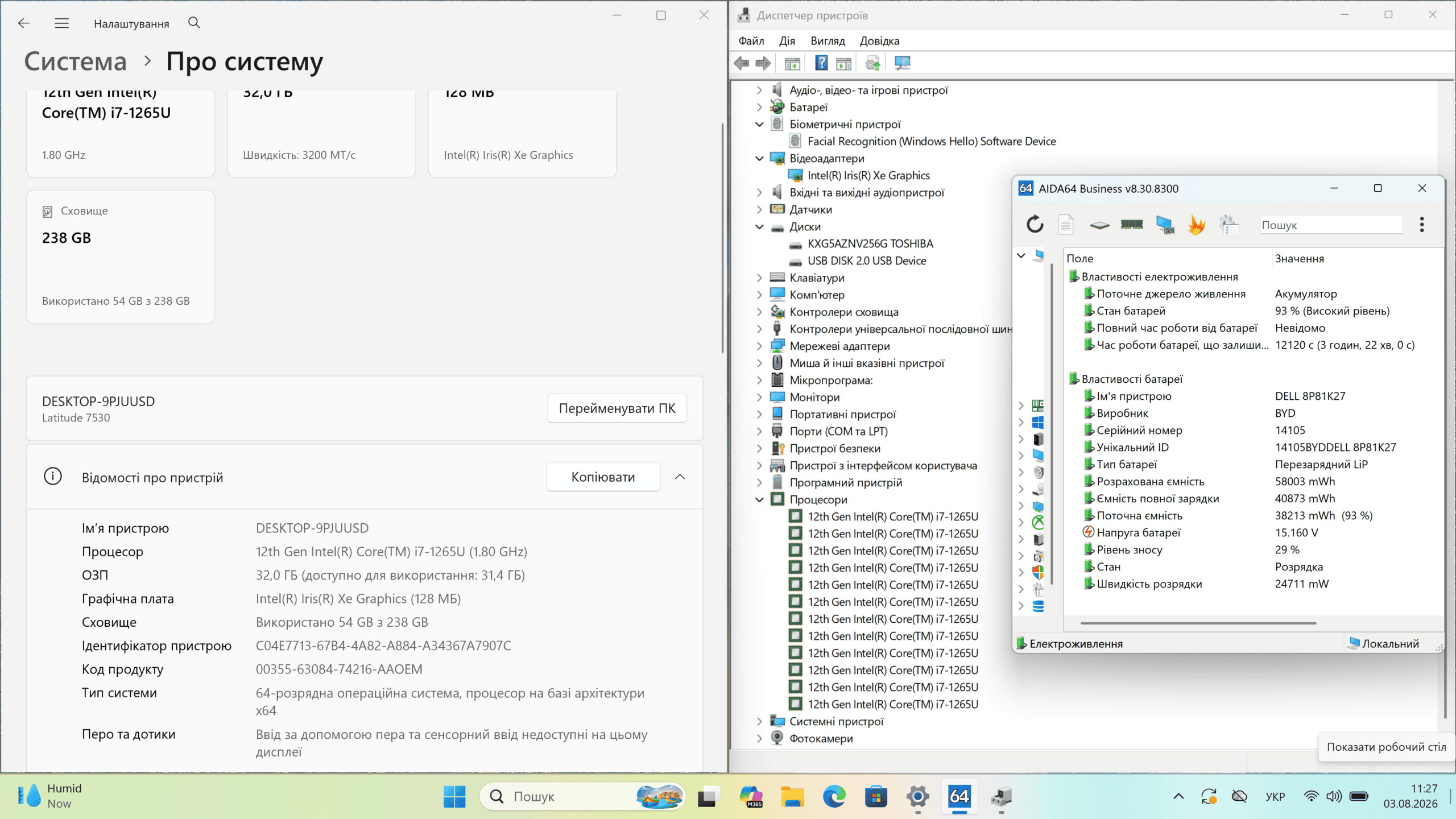Open the Дія menu in Device Manager
The height and width of the screenshot is (819, 1456).
pos(787,41)
